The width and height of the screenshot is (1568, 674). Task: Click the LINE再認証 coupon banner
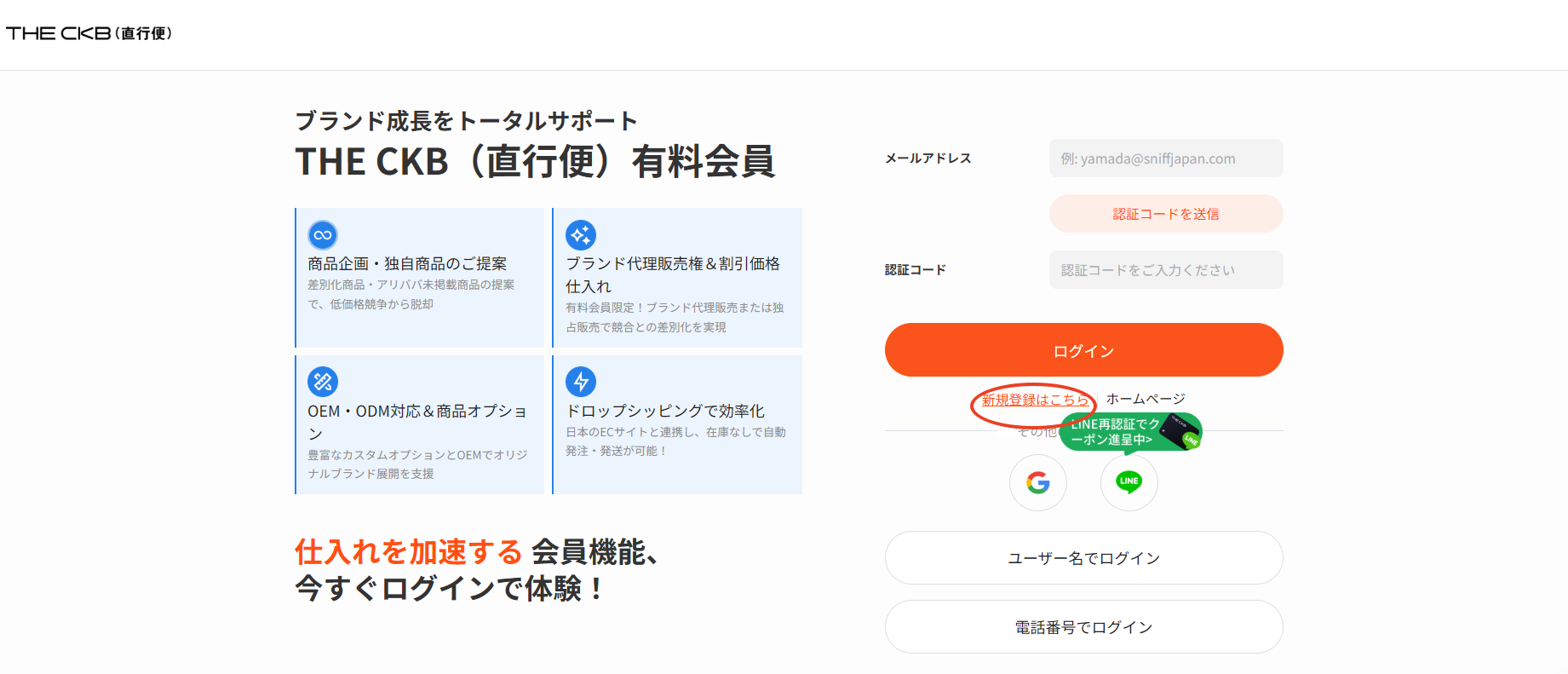coord(1130,432)
